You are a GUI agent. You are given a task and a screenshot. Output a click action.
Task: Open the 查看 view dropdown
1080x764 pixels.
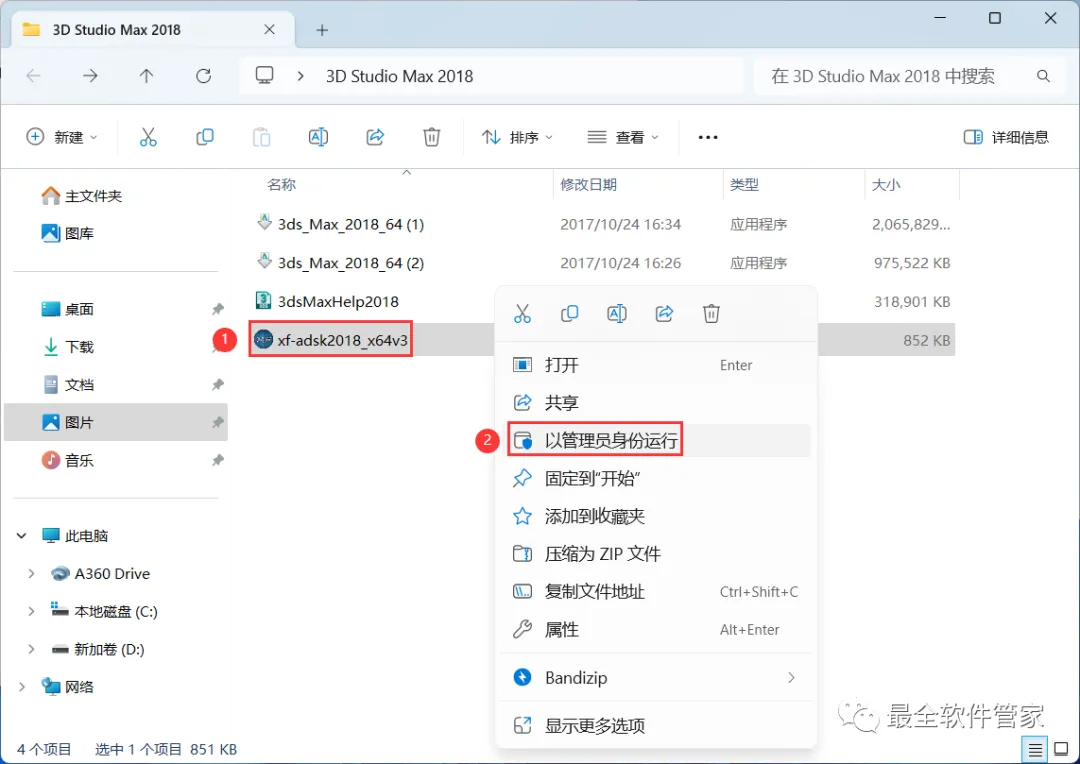coord(623,137)
